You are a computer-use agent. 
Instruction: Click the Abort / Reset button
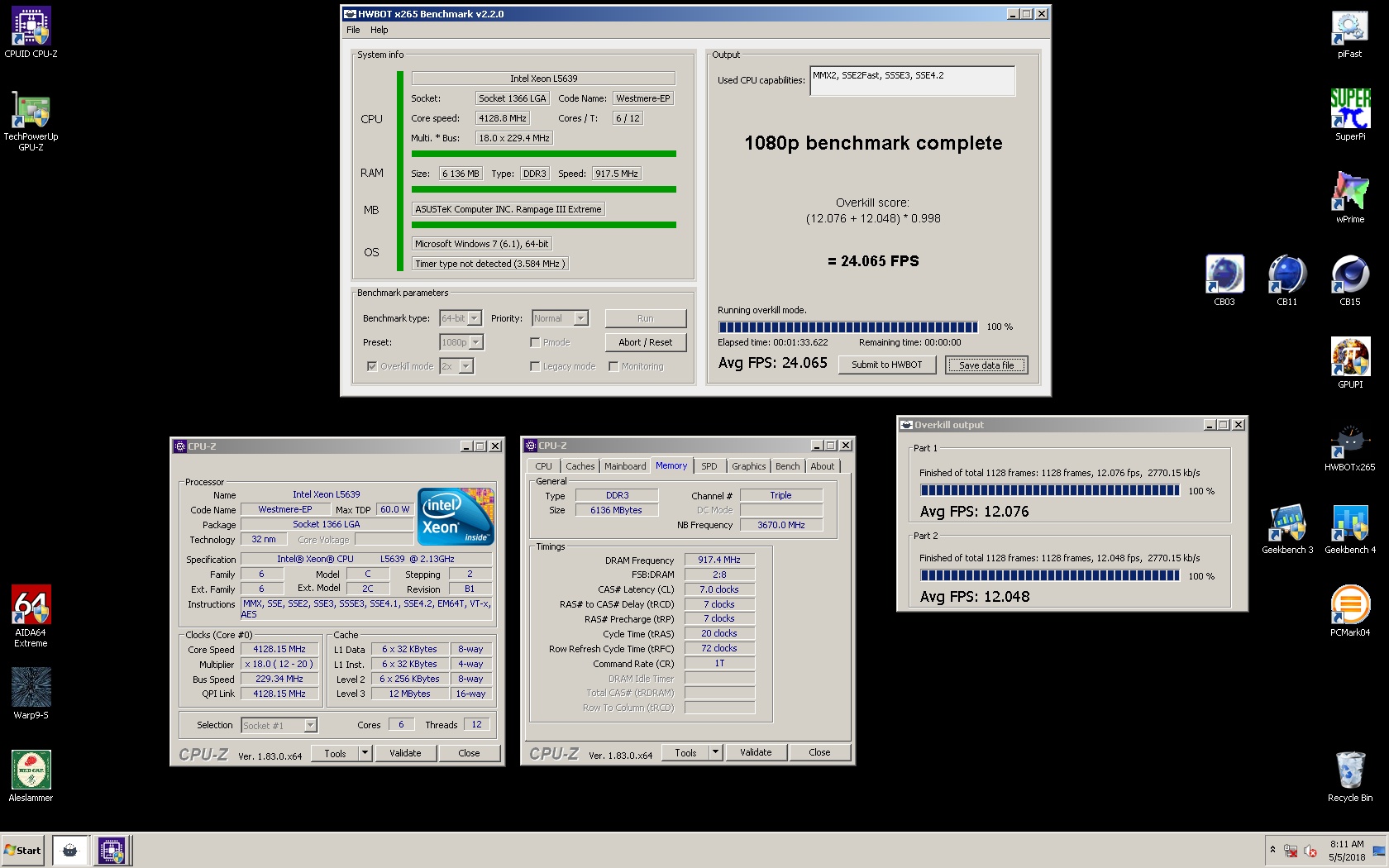click(x=645, y=342)
